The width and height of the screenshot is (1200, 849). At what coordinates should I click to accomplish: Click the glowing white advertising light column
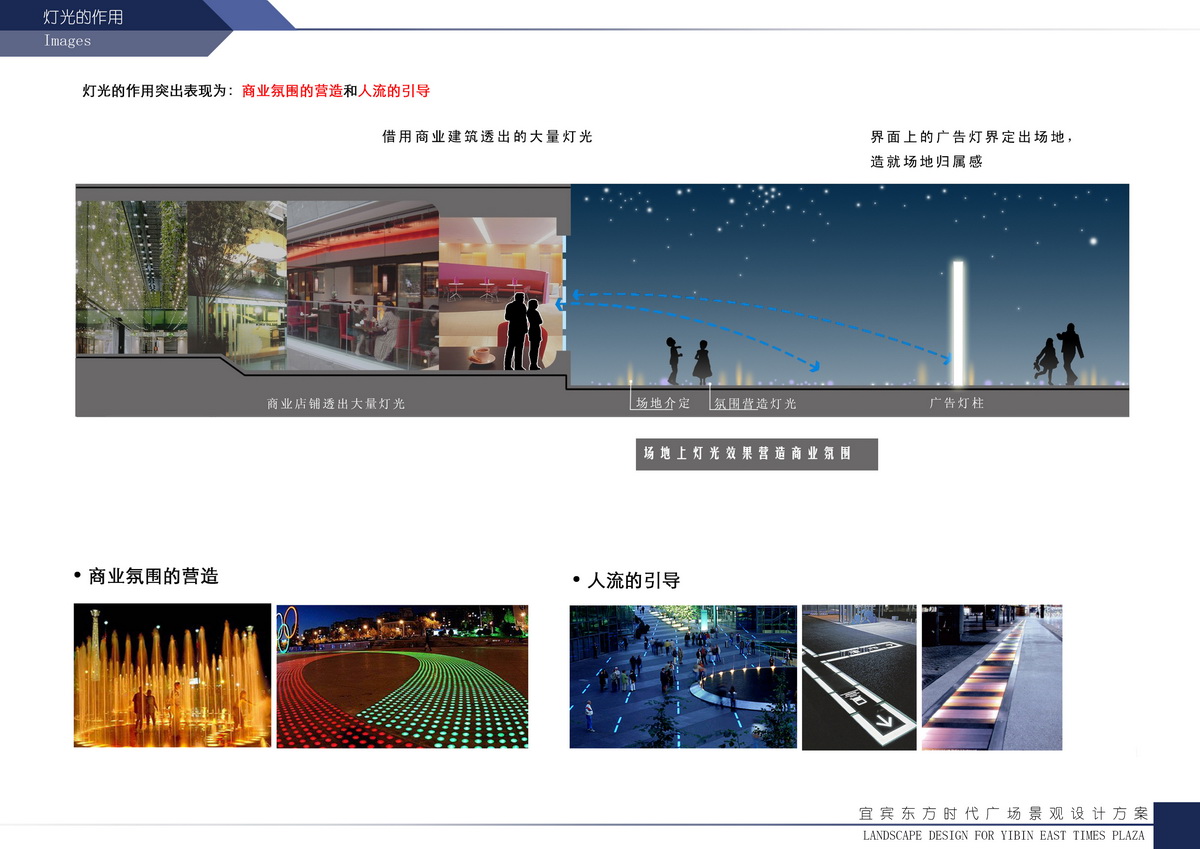coord(958,323)
